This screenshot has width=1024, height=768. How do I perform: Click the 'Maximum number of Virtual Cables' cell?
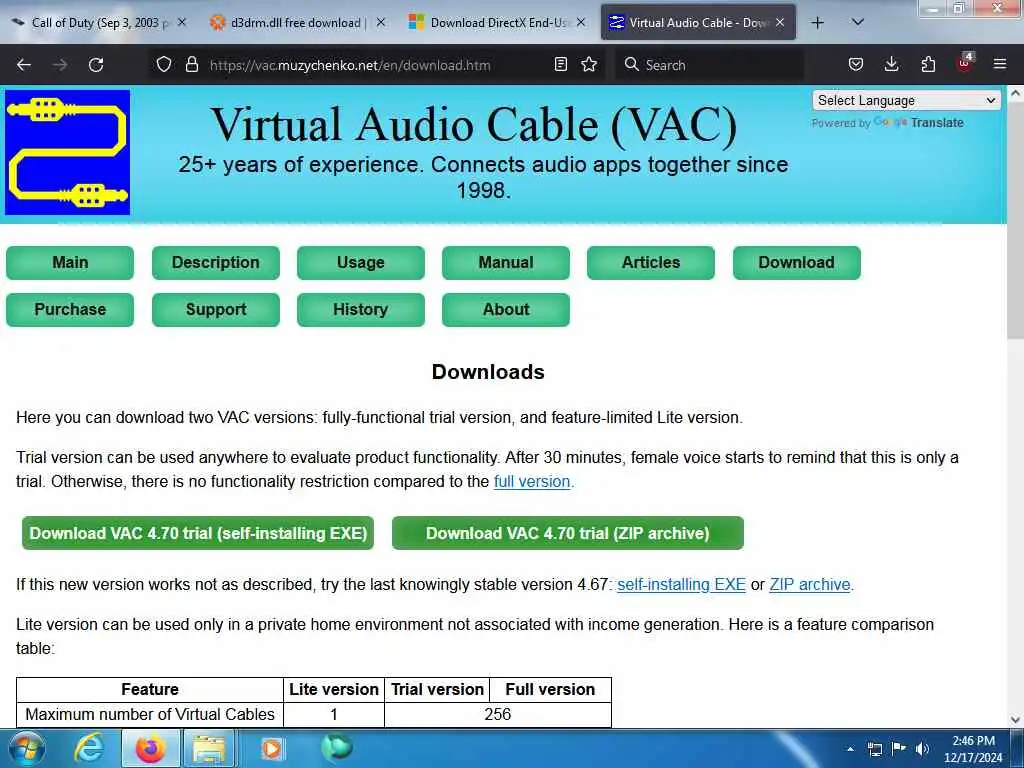click(x=150, y=714)
